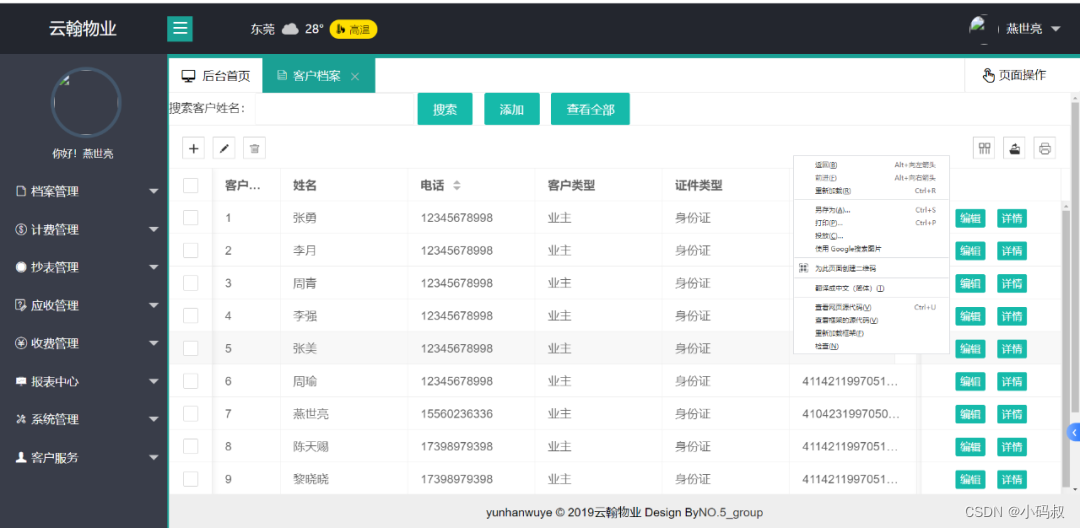Check the box for row 李月

[x=191, y=251]
